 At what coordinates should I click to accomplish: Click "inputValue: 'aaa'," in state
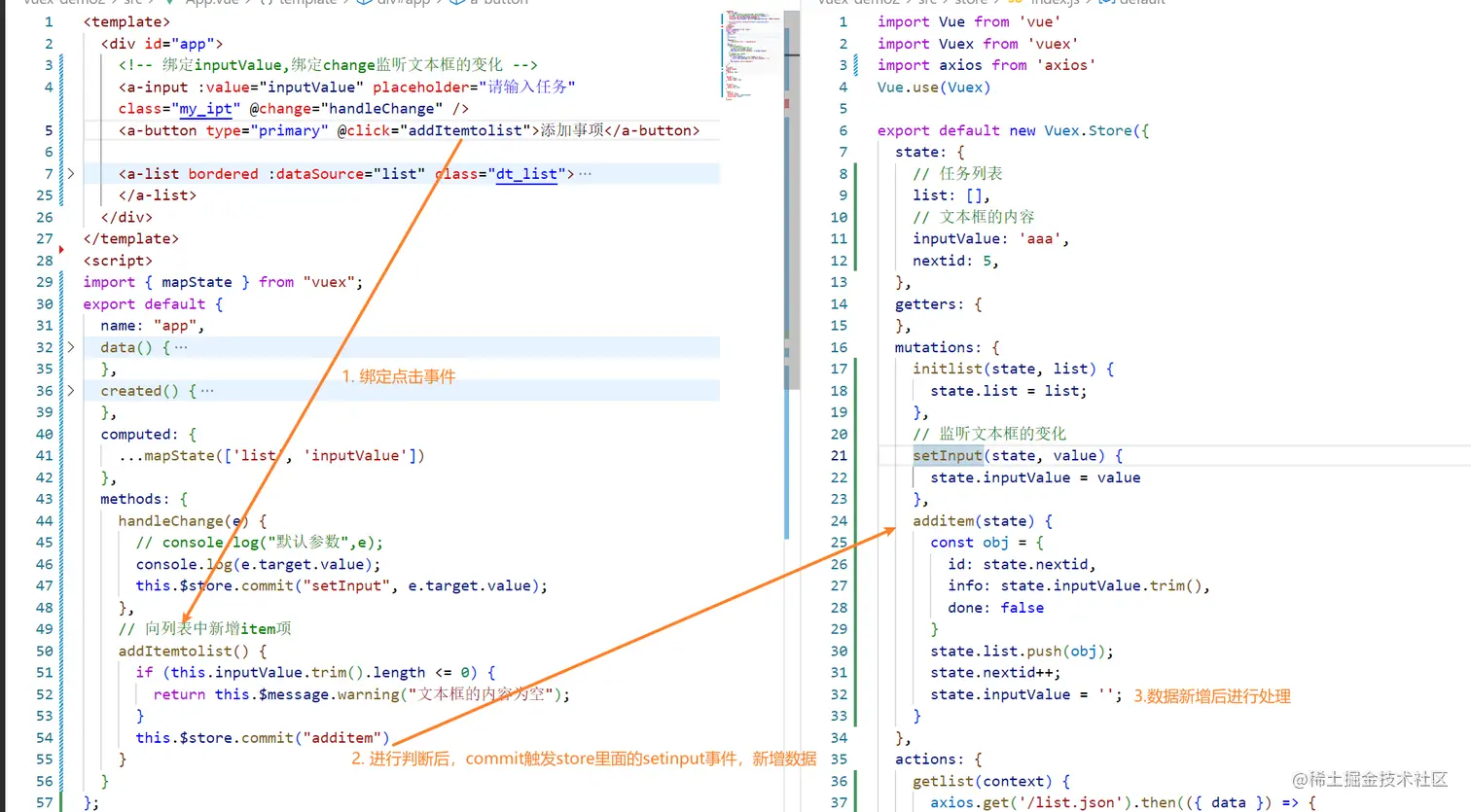pyautogui.click(x=991, y=238)
